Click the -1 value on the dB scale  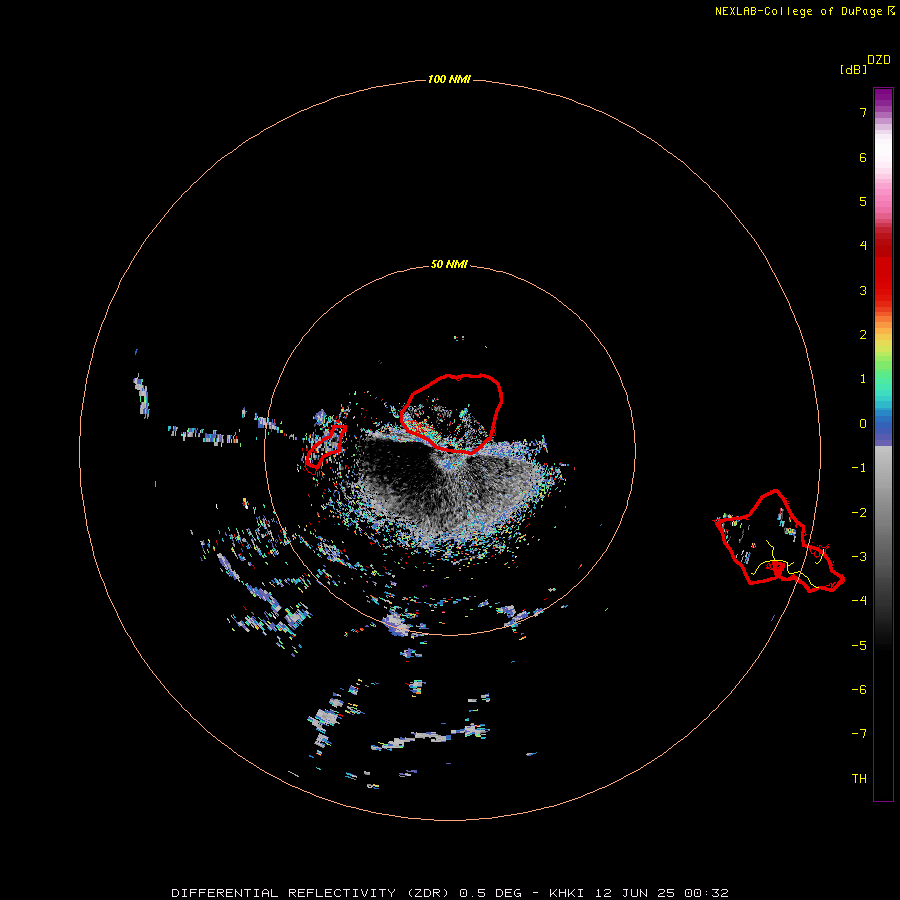859,468
